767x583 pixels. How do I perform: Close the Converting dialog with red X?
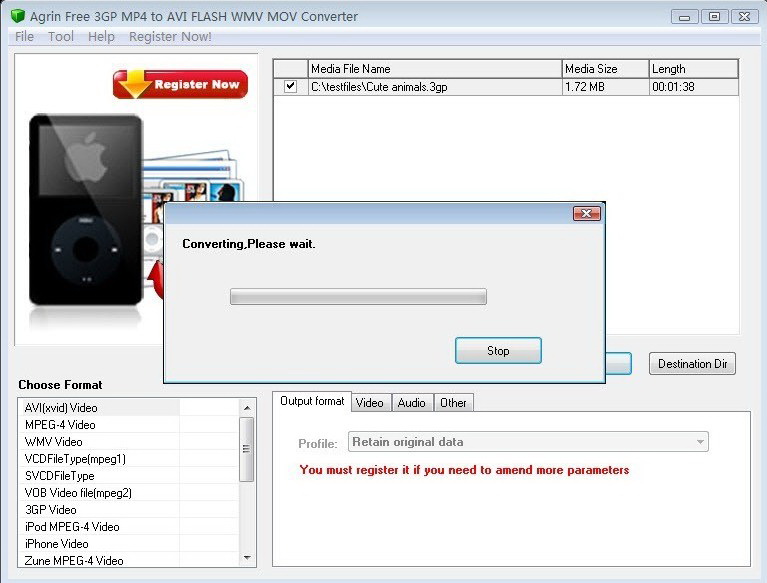pos(587,214)
